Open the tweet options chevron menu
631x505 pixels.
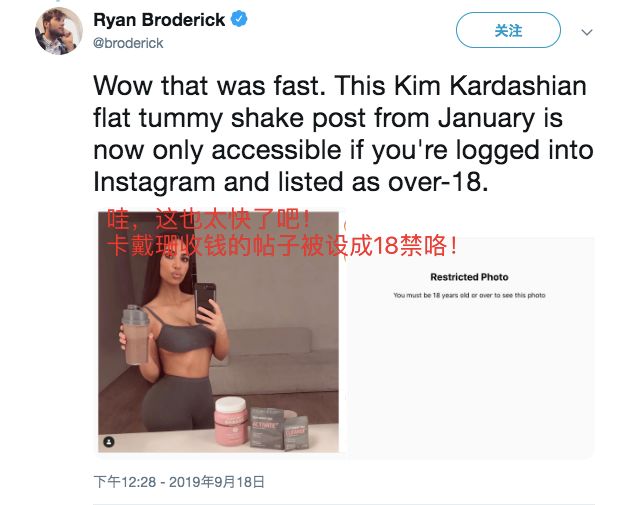click(x=587, y=32)
